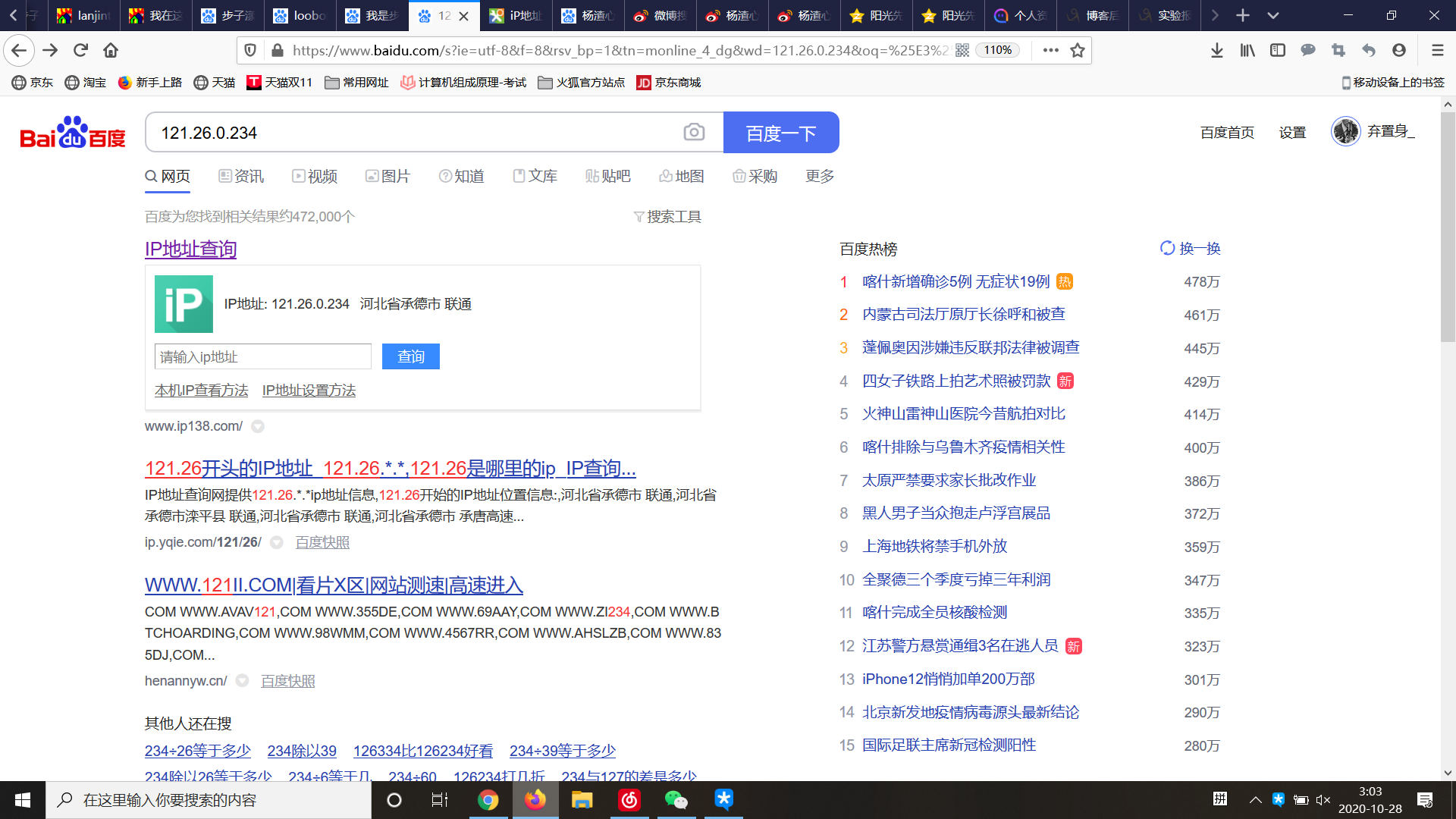Switch to the 图片 search tab
The width and height of the screenshot is (1456, 819).
coord(388,176)
